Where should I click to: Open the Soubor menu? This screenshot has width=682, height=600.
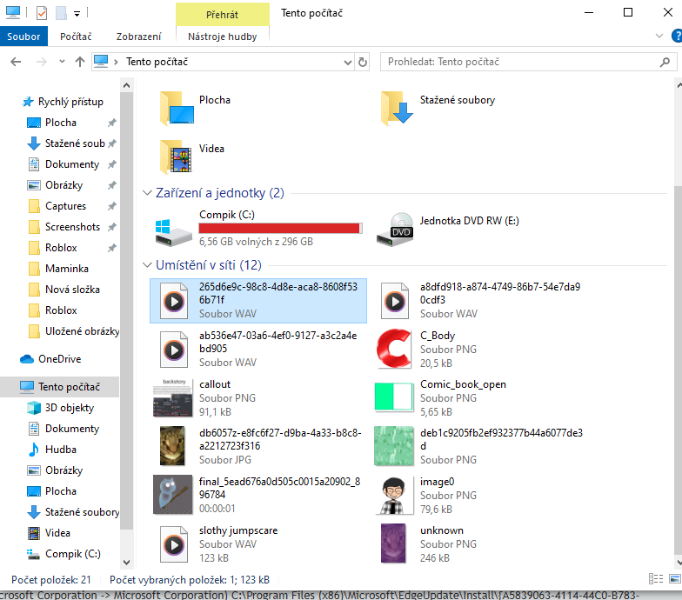tap(23, 36)
